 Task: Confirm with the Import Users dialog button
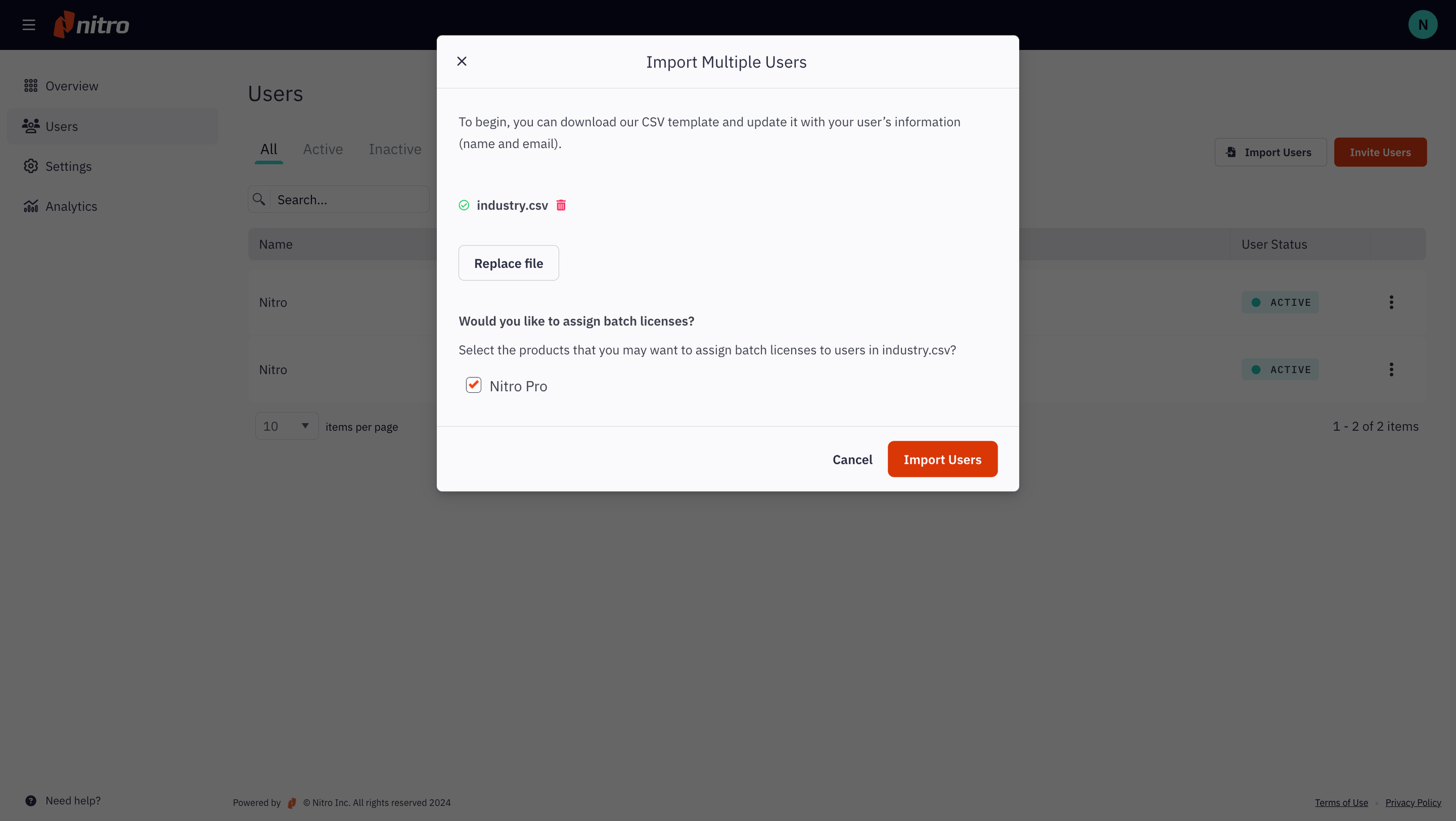click(942, 459)
